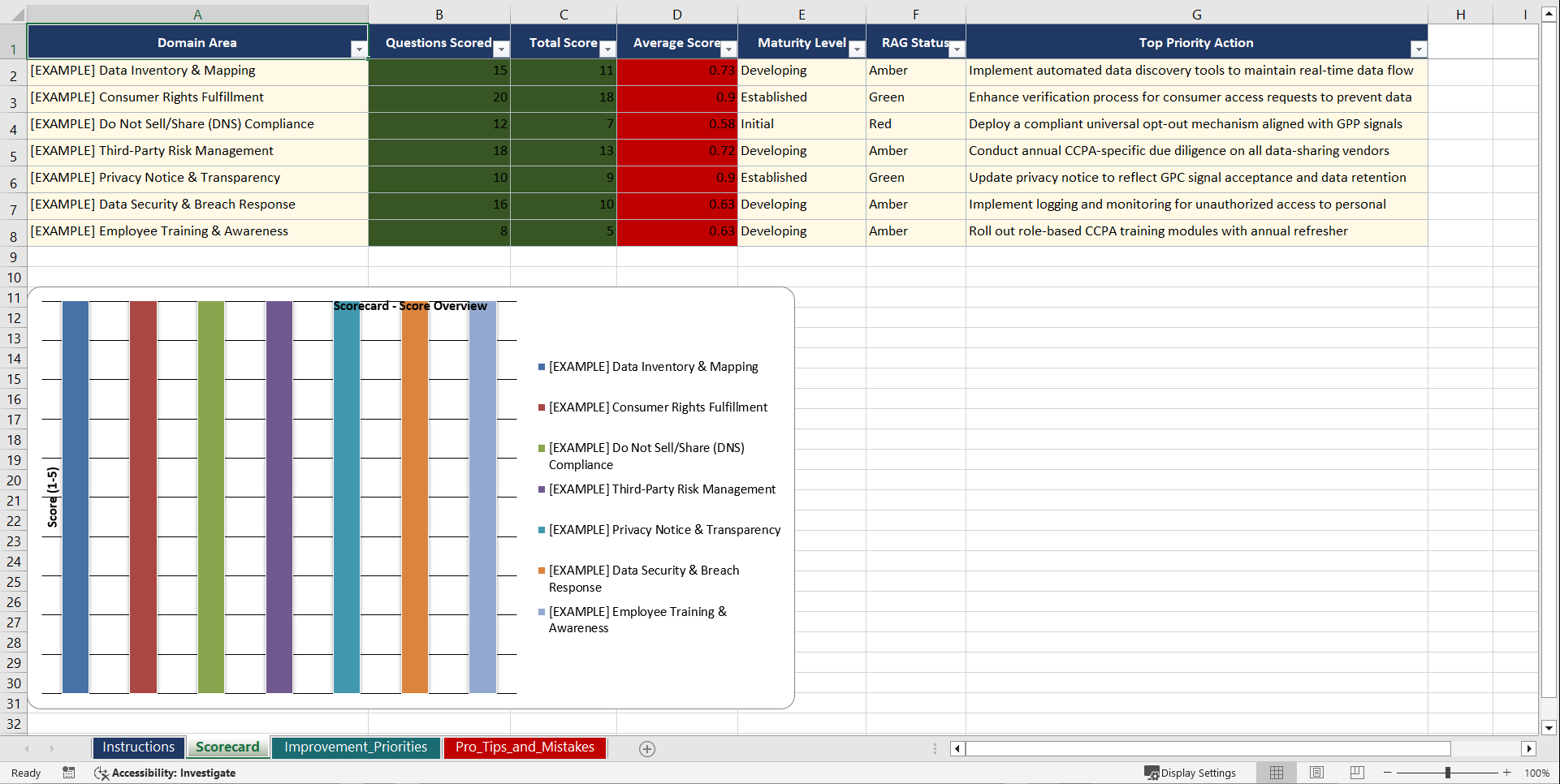Zoom in using the plus icon

click(x=1507, y=773)
